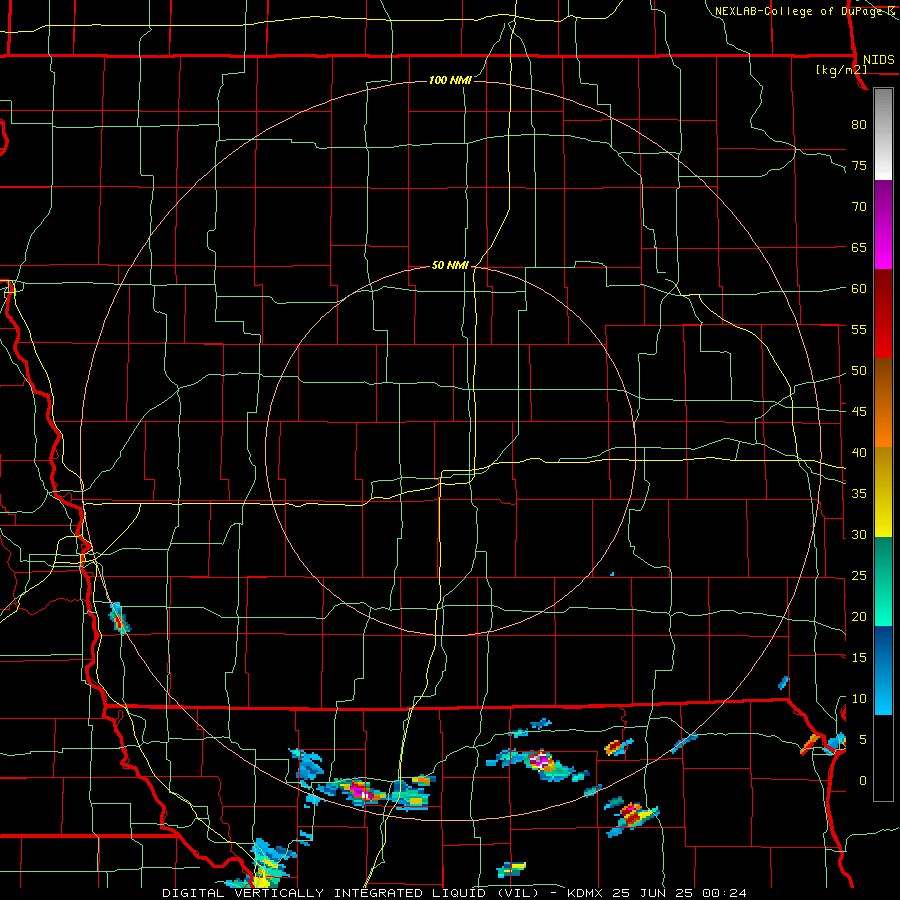
Task: Click the DIGITAL VERTICALLY INTEGRATED LIQUID (VIL) caption
Action: (x=352, y=893)
